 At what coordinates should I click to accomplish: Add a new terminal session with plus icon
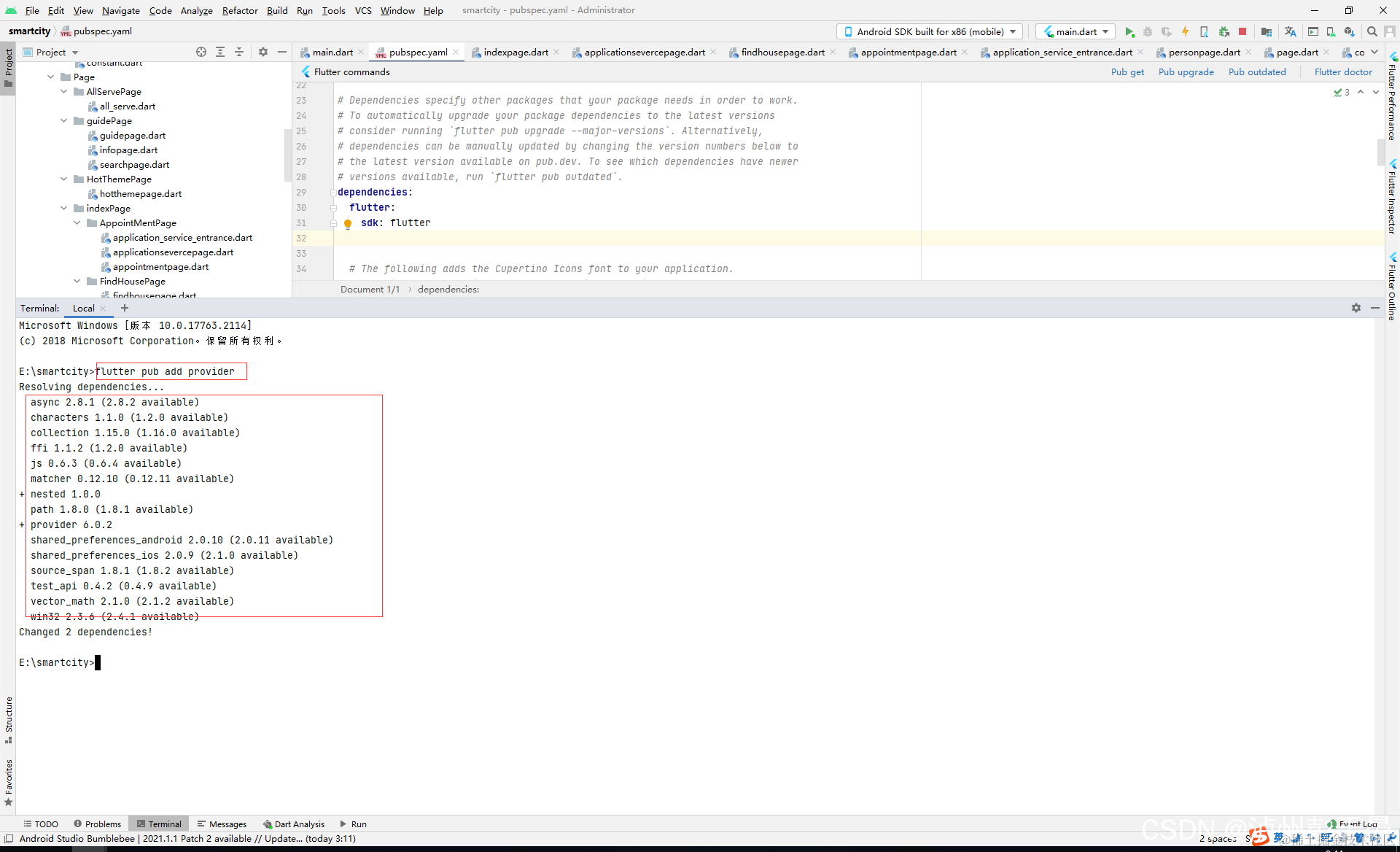(x=125, y=308)
